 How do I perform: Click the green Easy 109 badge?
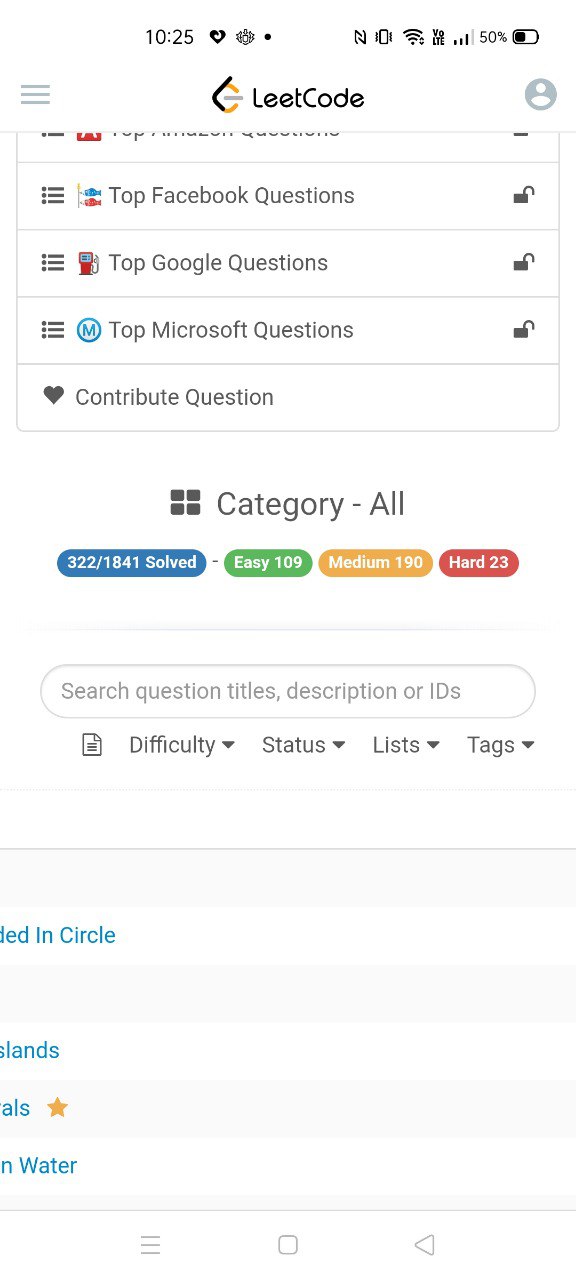tap(268, 562)
